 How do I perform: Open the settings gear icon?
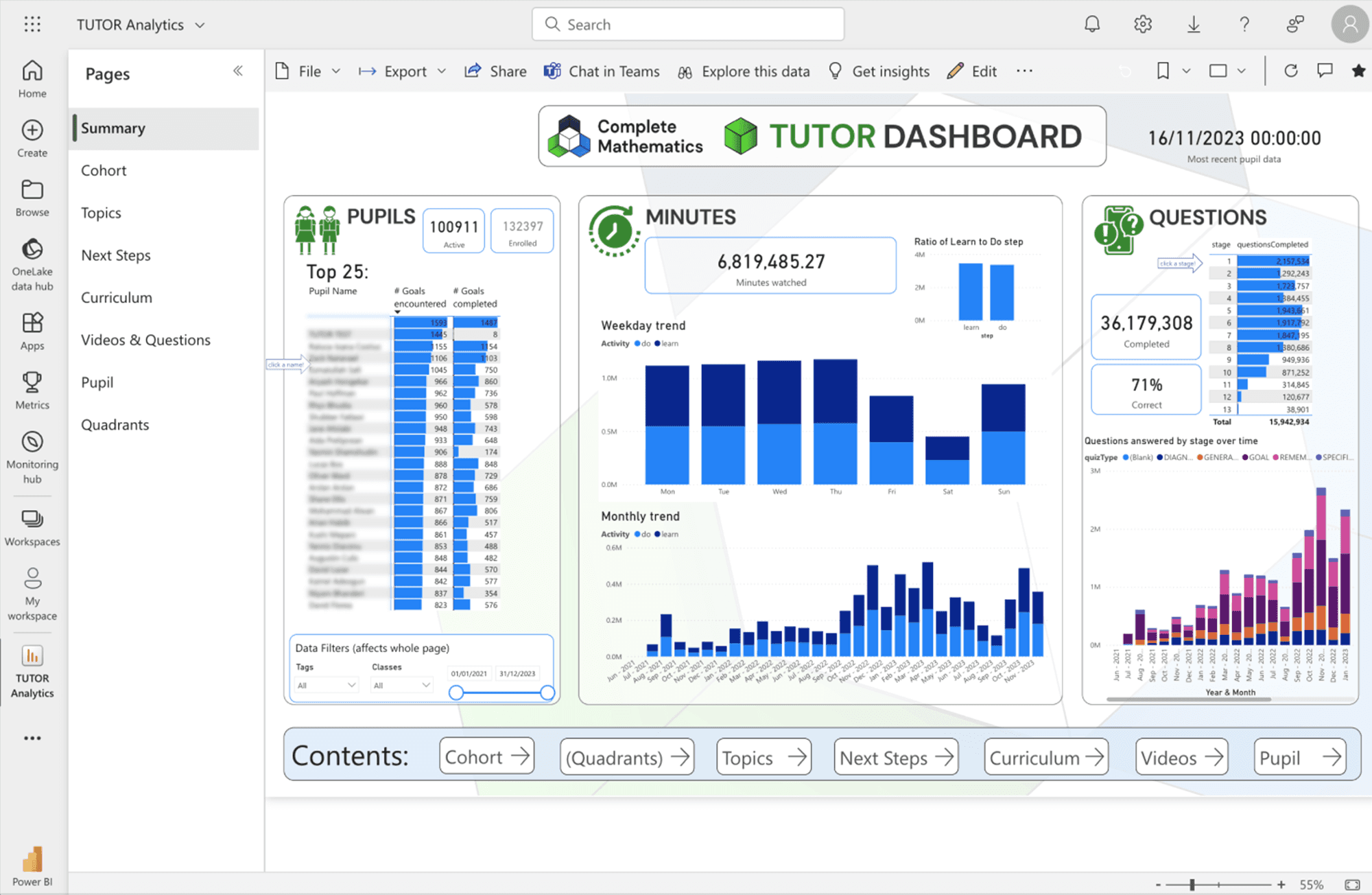[1142, 25]
